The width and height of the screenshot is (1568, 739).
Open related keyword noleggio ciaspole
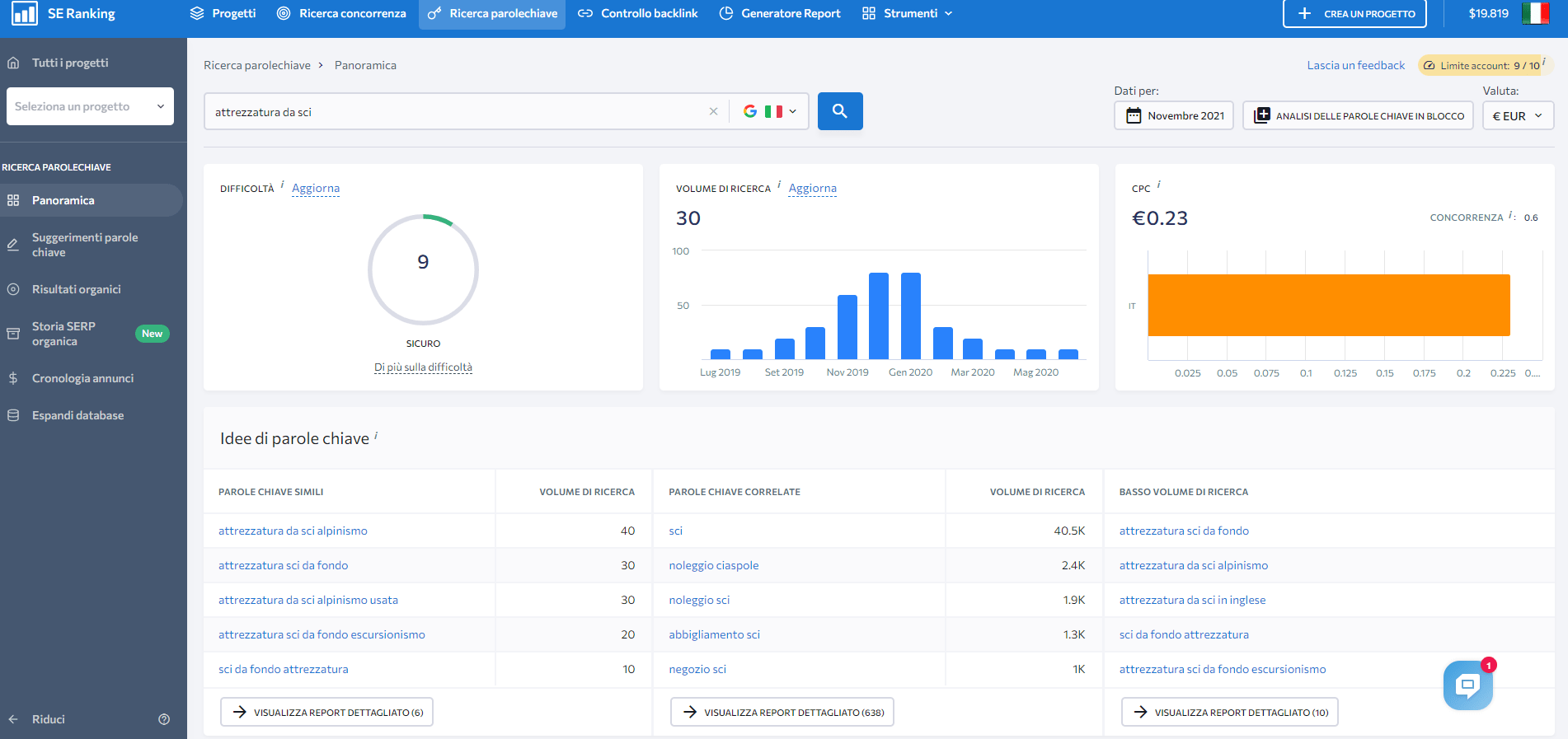pyautogui.click(x=714, y=565)
